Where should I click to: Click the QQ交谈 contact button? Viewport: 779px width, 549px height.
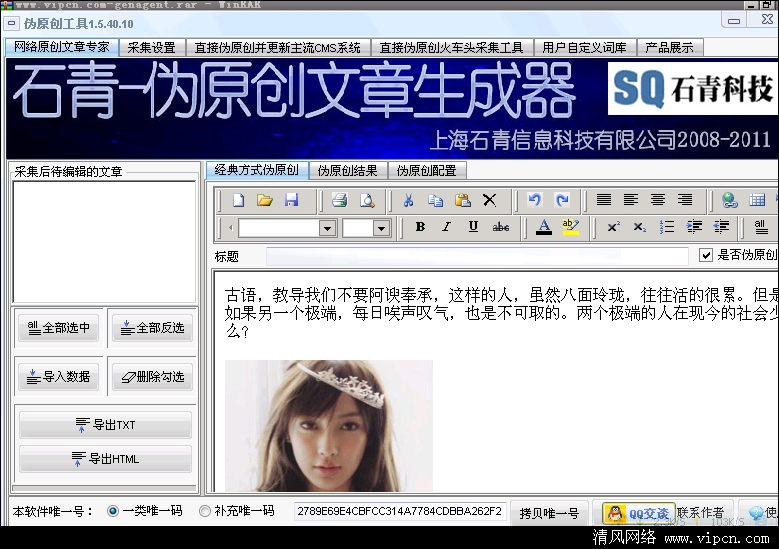click(639, 513)
